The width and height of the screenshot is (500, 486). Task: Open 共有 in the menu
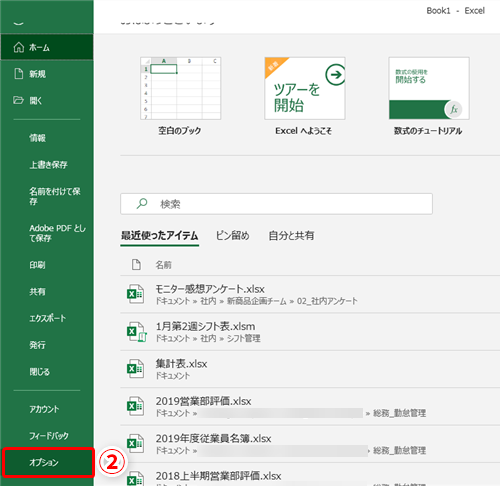37,292
